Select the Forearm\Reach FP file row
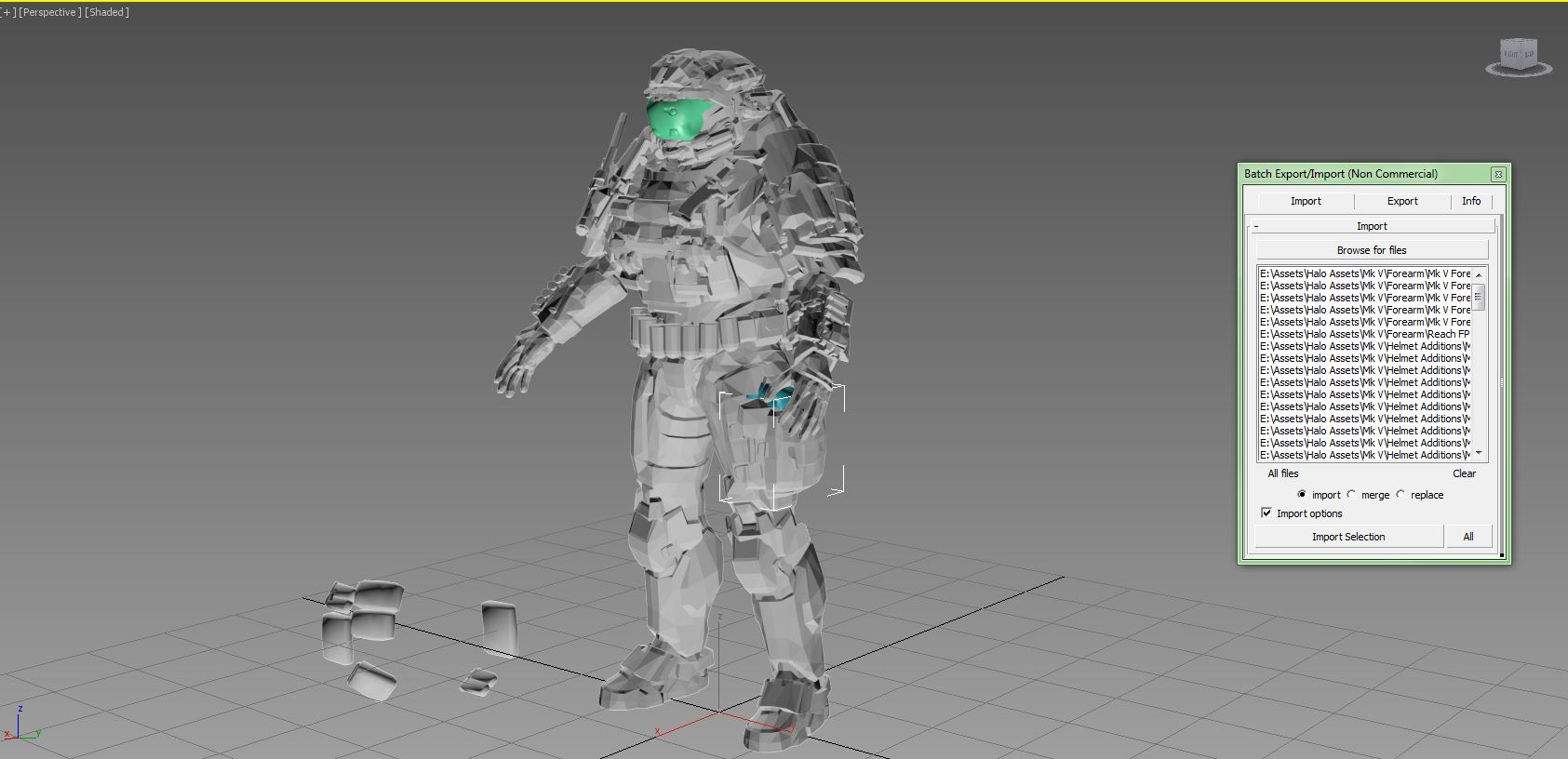Image resolution: width=1568 pixels, height=759 pixels. (1365, 334)
